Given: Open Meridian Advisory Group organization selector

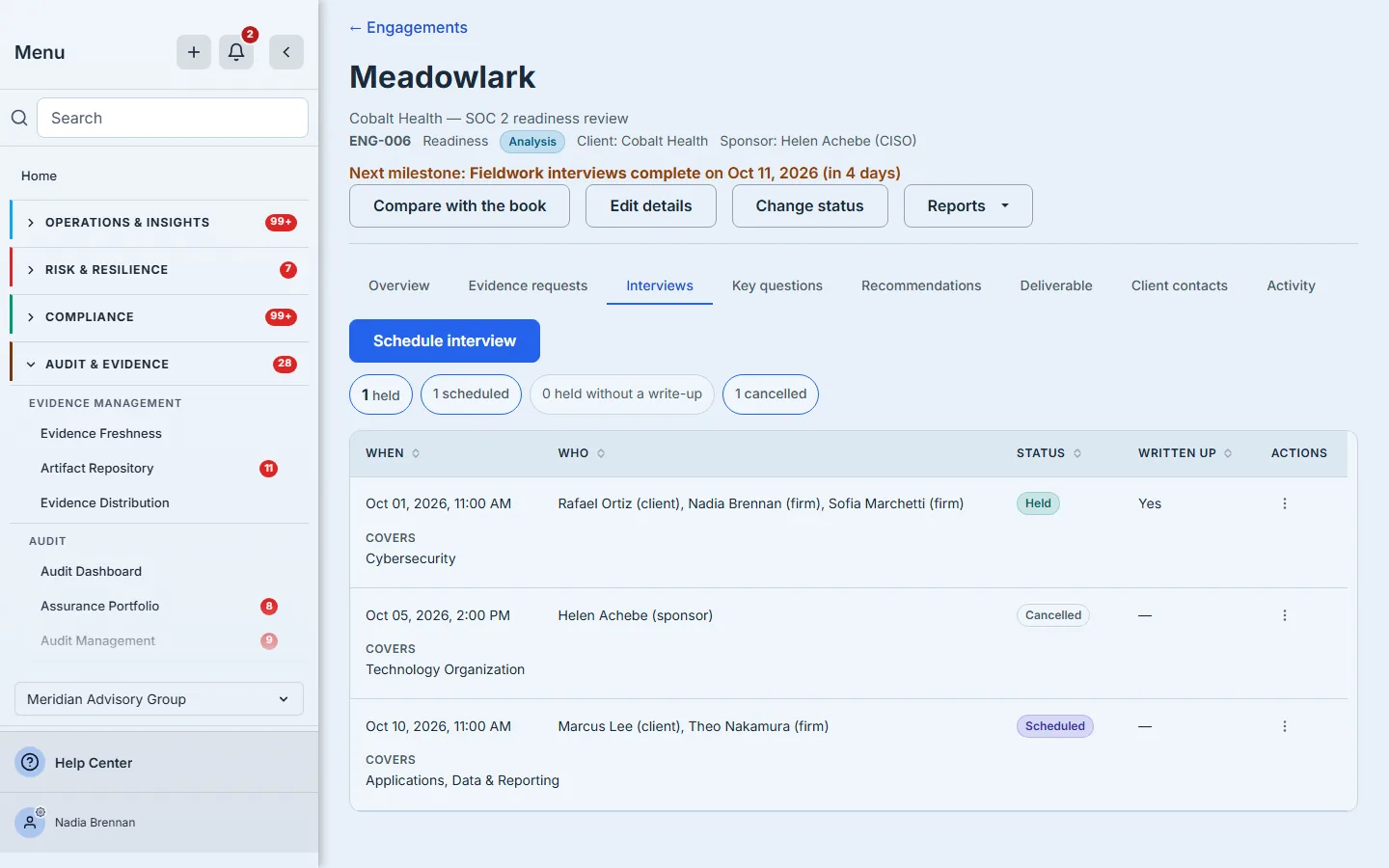Looking at the screenshot, I should point(159,699).
